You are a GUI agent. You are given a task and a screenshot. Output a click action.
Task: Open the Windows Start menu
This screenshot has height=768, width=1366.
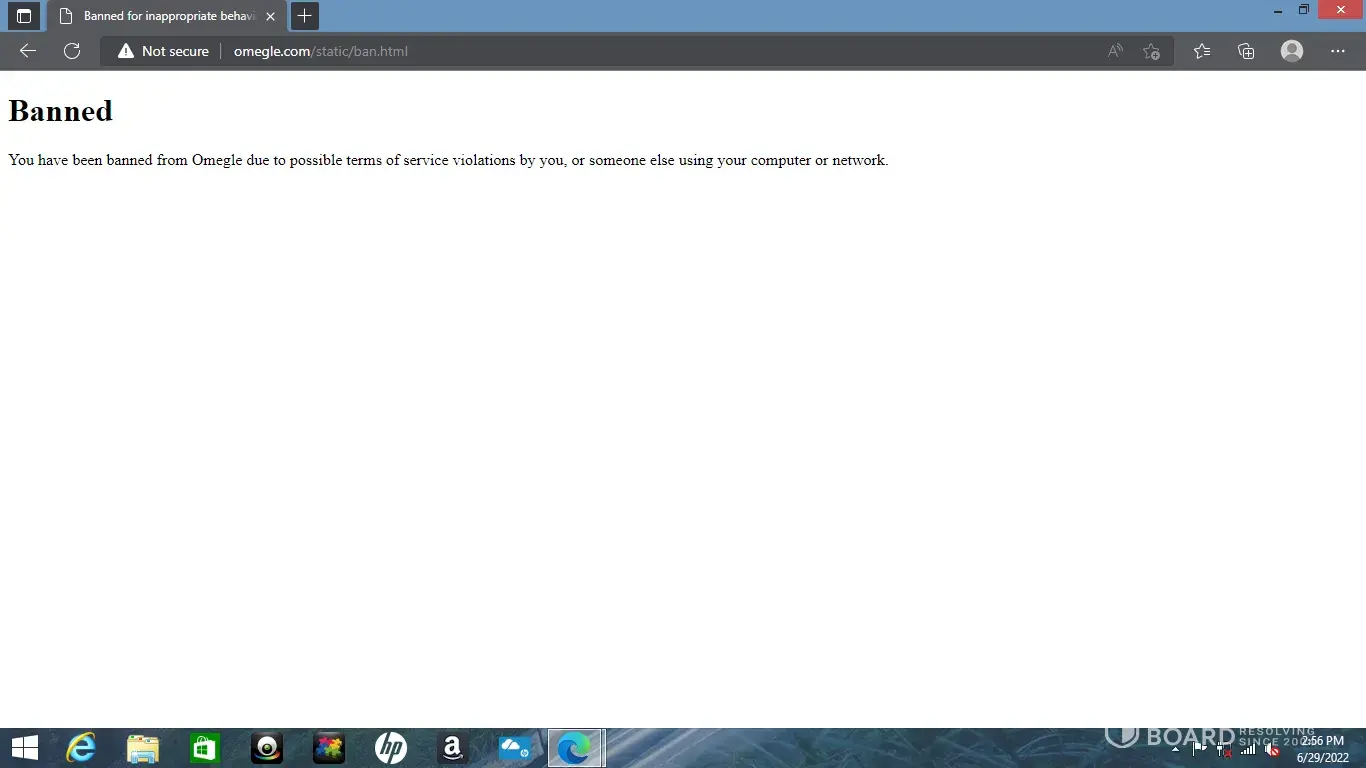click(24, 748)
